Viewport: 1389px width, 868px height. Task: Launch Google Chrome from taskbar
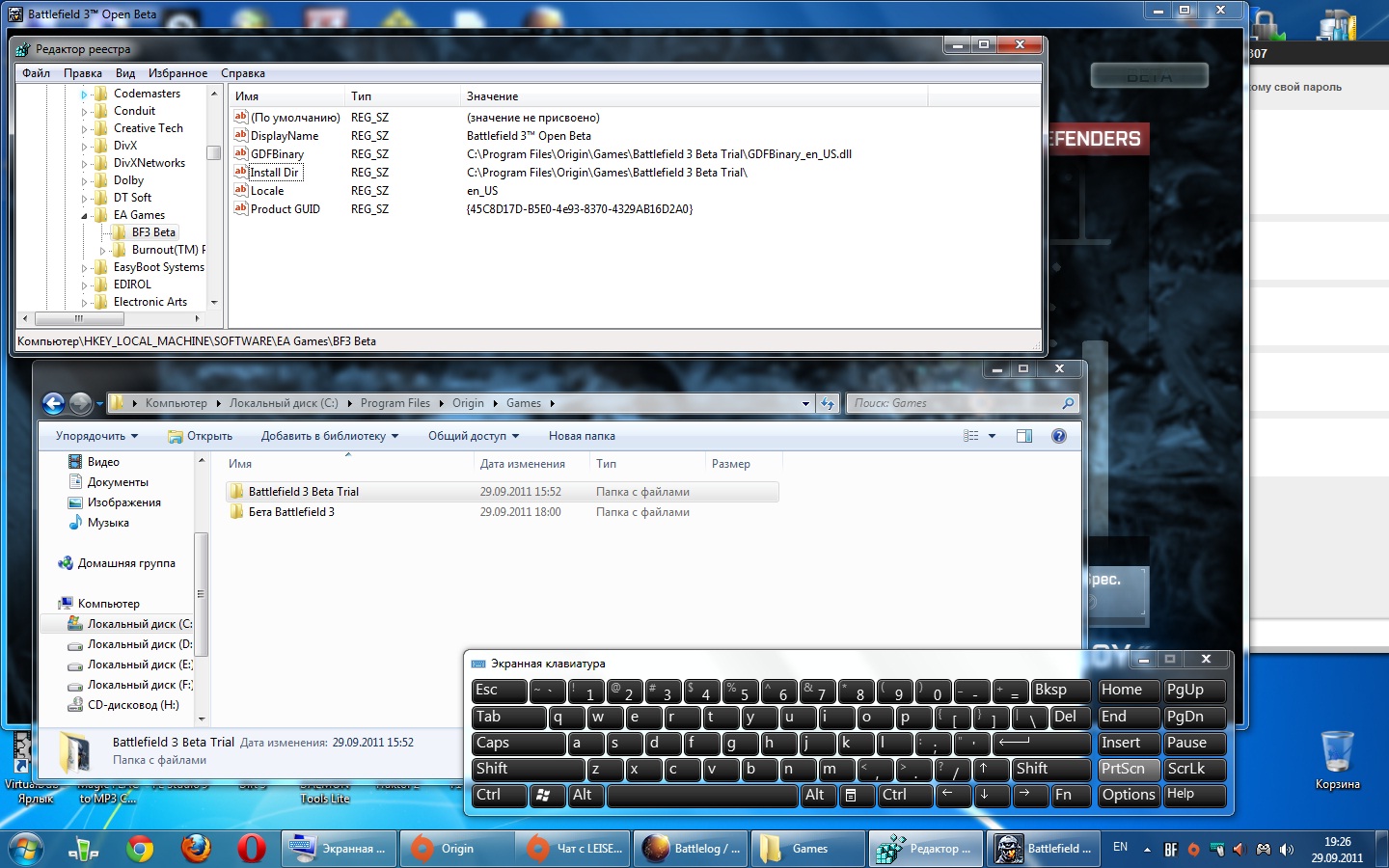(x=140, y=849)
